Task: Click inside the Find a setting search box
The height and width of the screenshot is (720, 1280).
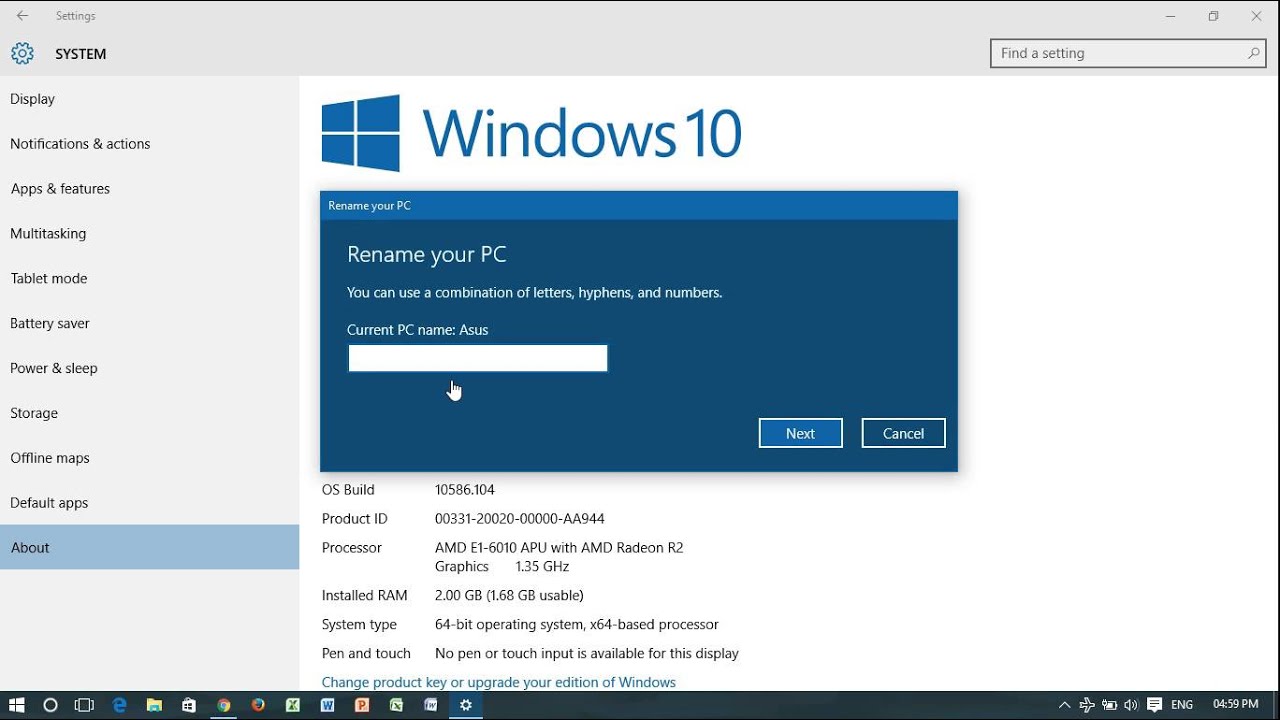Action: (x=1129, y=53)
